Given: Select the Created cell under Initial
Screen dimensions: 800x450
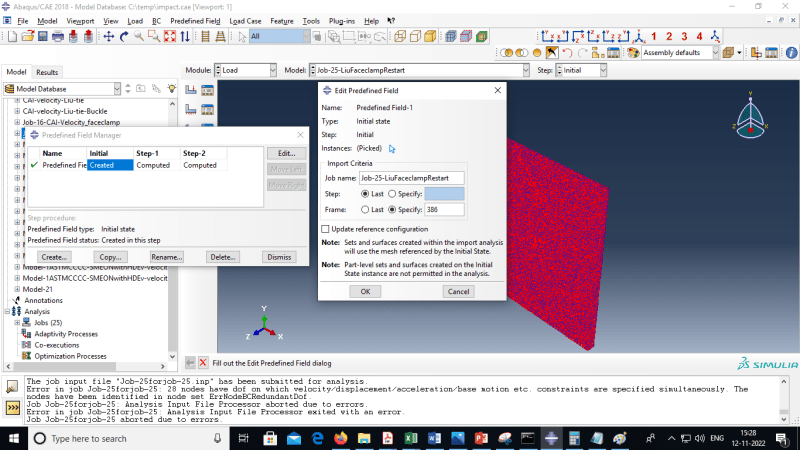Looking at the screenshot, I should click(110, 165).
